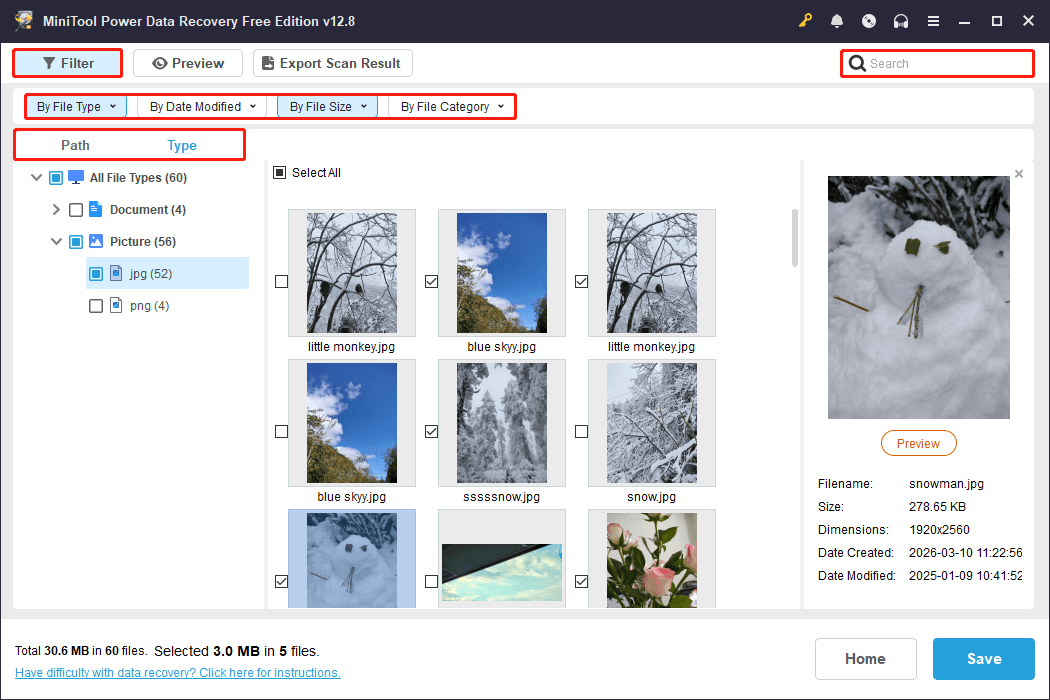Open the By File Type dropdown
The height and width of the screenshot is (700, 1050).
[x=76, y=106]
